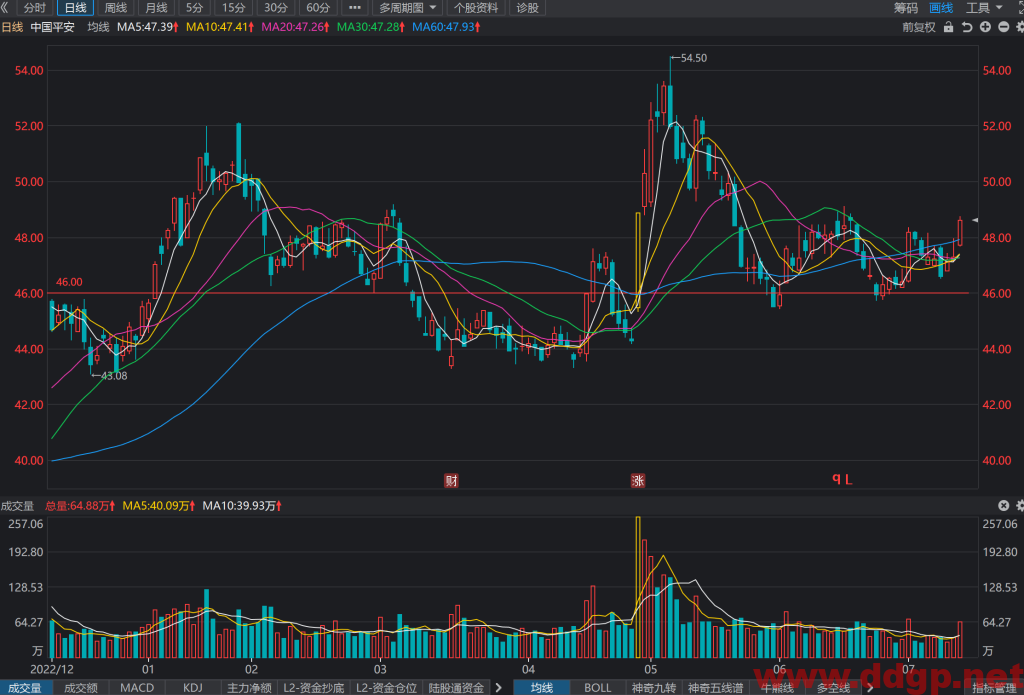Screen dimensions: 1024x695
Task: Open the 工具 tools dropdown
Action: pyautogui.click(x=984, y=8)
